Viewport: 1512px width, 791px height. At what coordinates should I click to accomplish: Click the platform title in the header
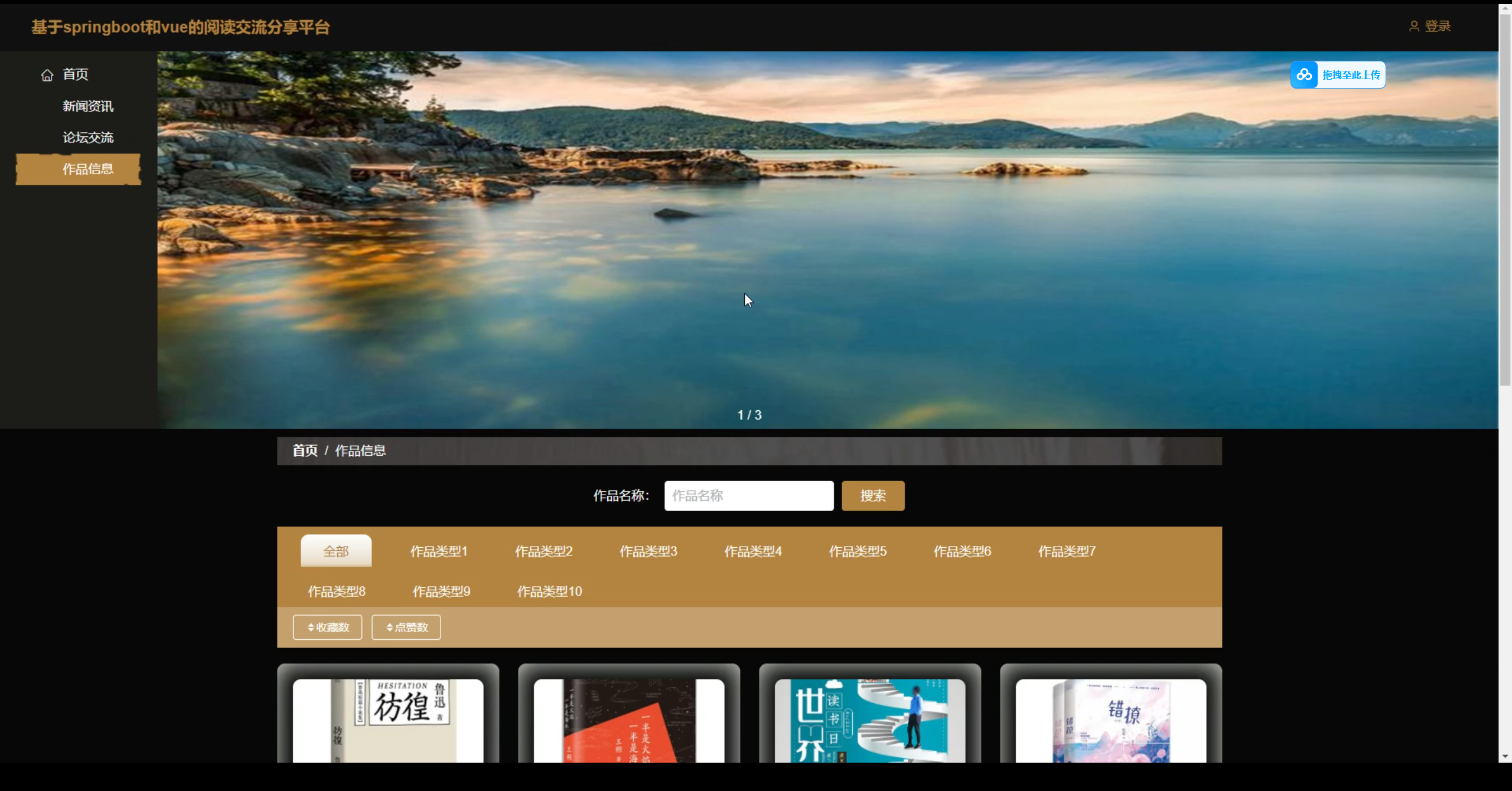click(x=181, y=27)
